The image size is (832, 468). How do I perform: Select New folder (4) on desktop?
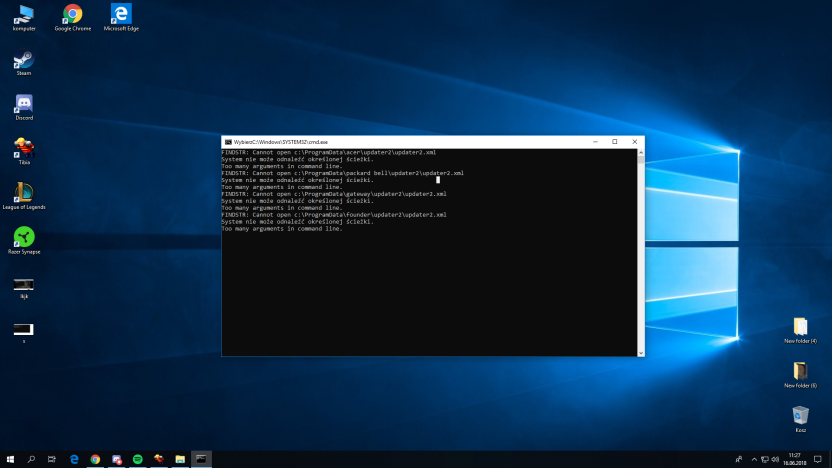tap(800, 331)
